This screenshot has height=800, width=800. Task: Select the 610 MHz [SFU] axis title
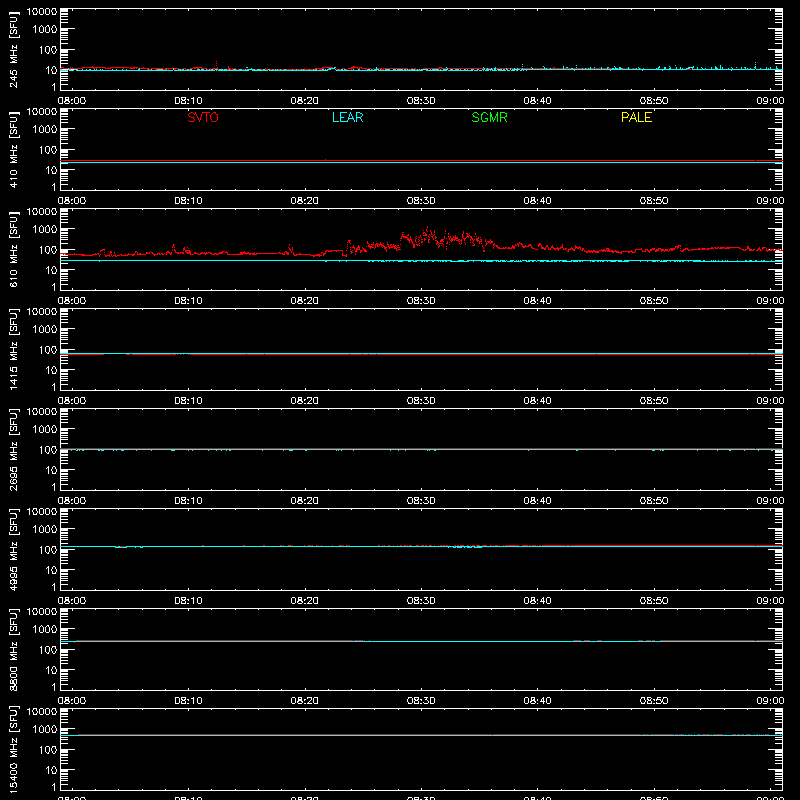click(x=13, y=250)
